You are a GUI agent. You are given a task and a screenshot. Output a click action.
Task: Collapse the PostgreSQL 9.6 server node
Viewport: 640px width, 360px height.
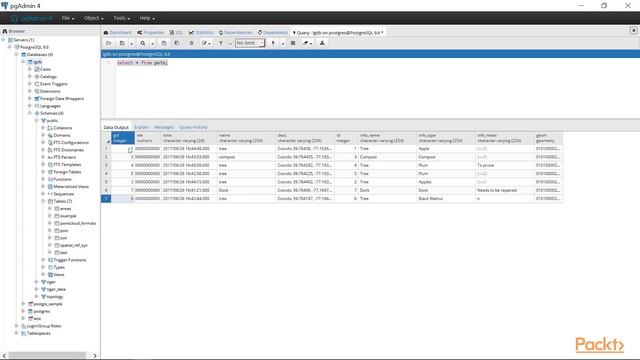coord(10,47)
